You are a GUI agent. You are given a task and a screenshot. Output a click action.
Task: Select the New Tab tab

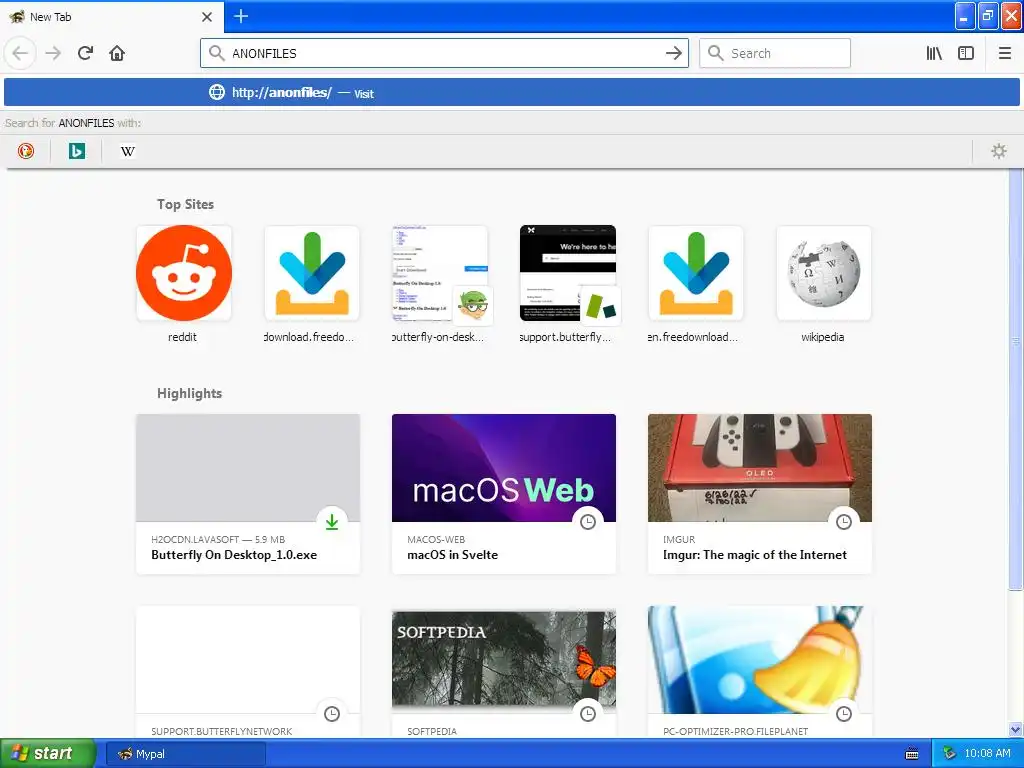click(x=111, y=16)
